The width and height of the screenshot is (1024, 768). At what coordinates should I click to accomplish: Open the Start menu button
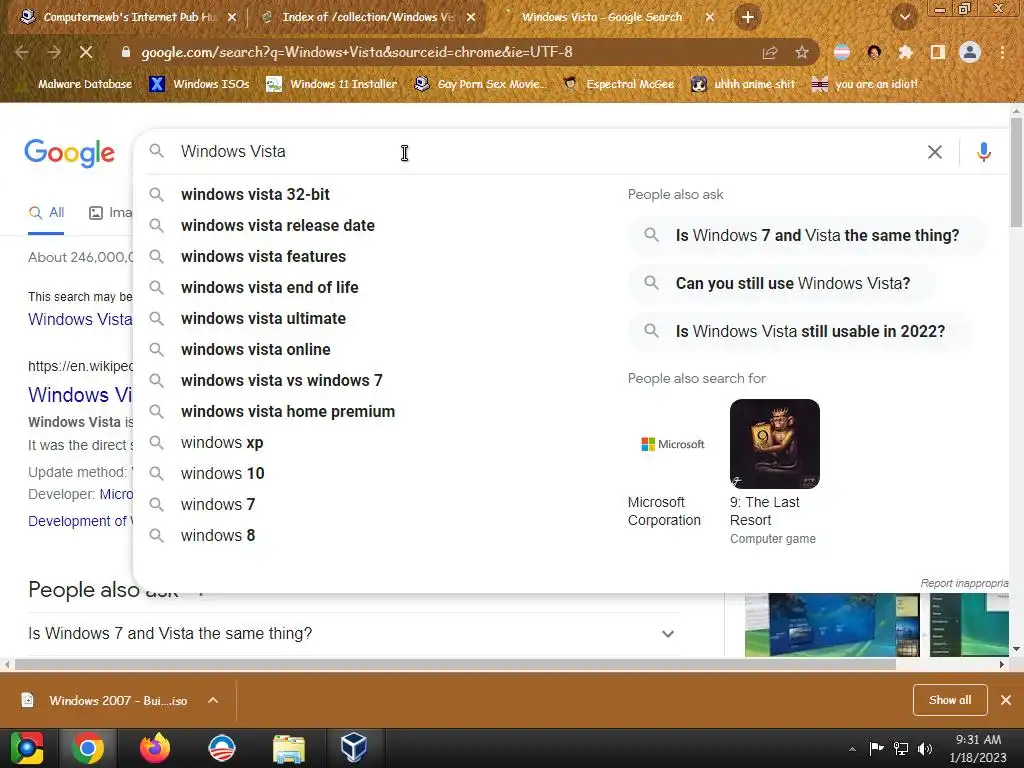(27, 748)
